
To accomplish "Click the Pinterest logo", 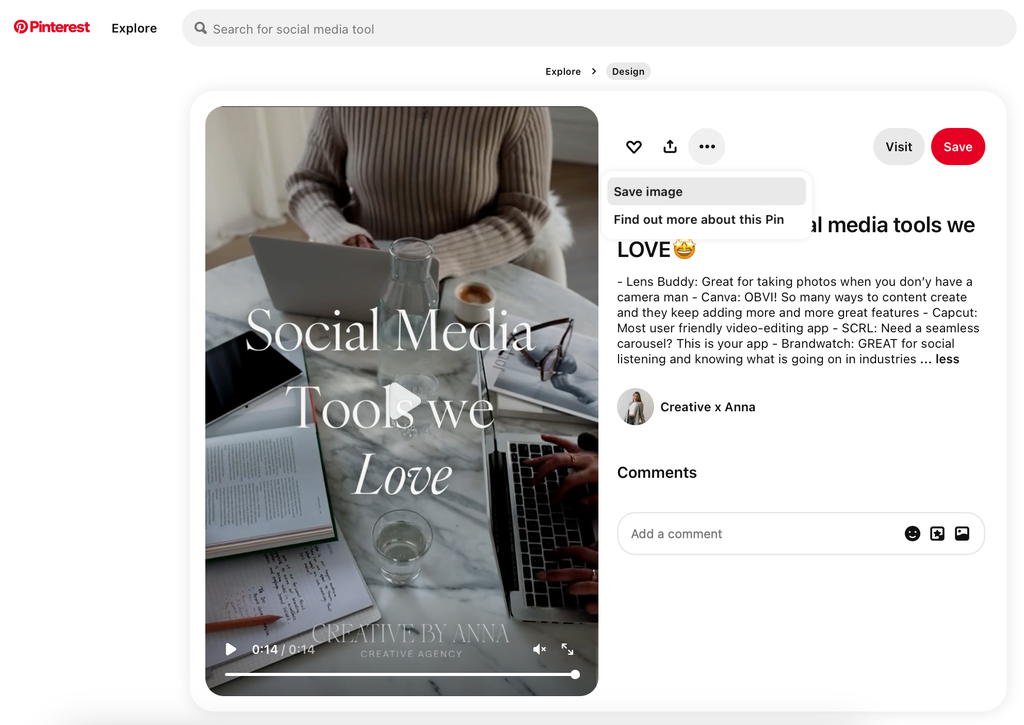I will (x=52, y=28).
